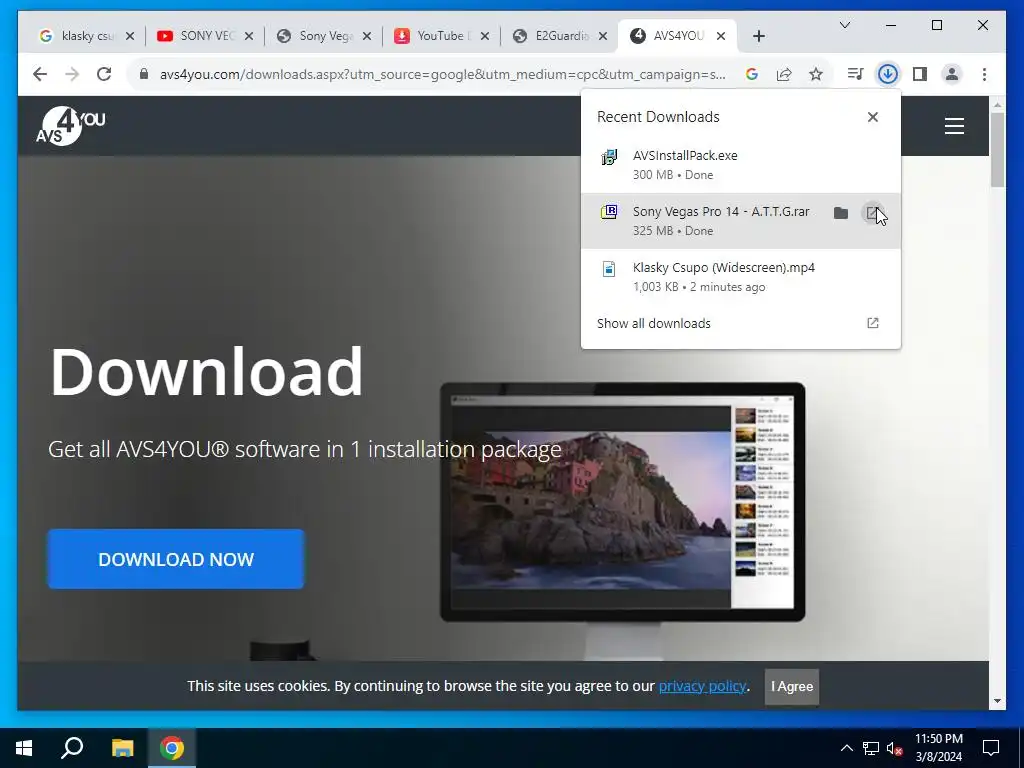Open AVSInstallPack.exe download entry
The width and height of the screenshot is (1024, 768).
click(x=741, y=165)
